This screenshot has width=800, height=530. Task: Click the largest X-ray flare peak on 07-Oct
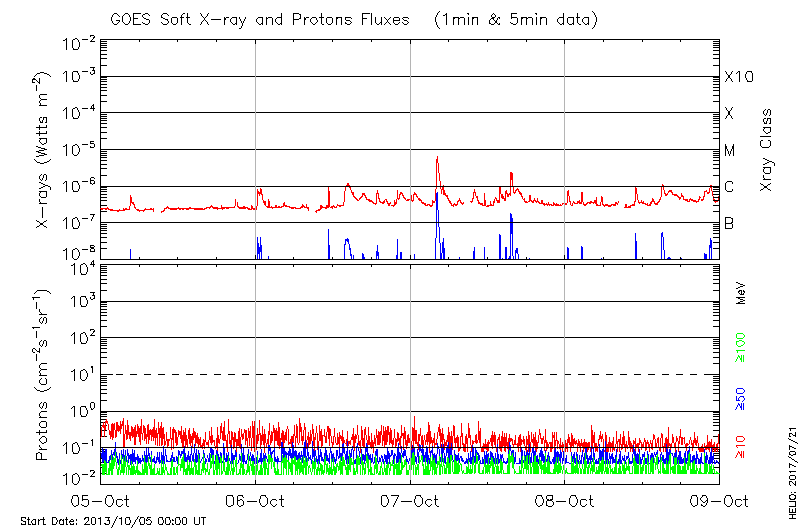point(437,159)
